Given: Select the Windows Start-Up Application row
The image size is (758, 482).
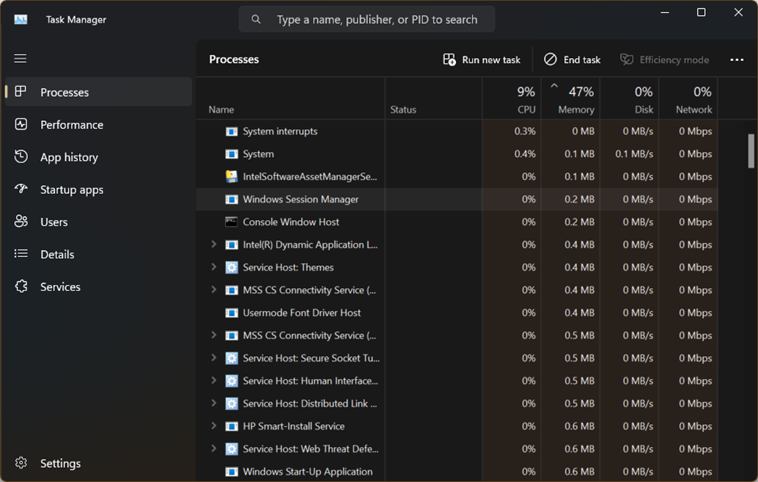Looking at the screenshot, I should click(457, 472).
